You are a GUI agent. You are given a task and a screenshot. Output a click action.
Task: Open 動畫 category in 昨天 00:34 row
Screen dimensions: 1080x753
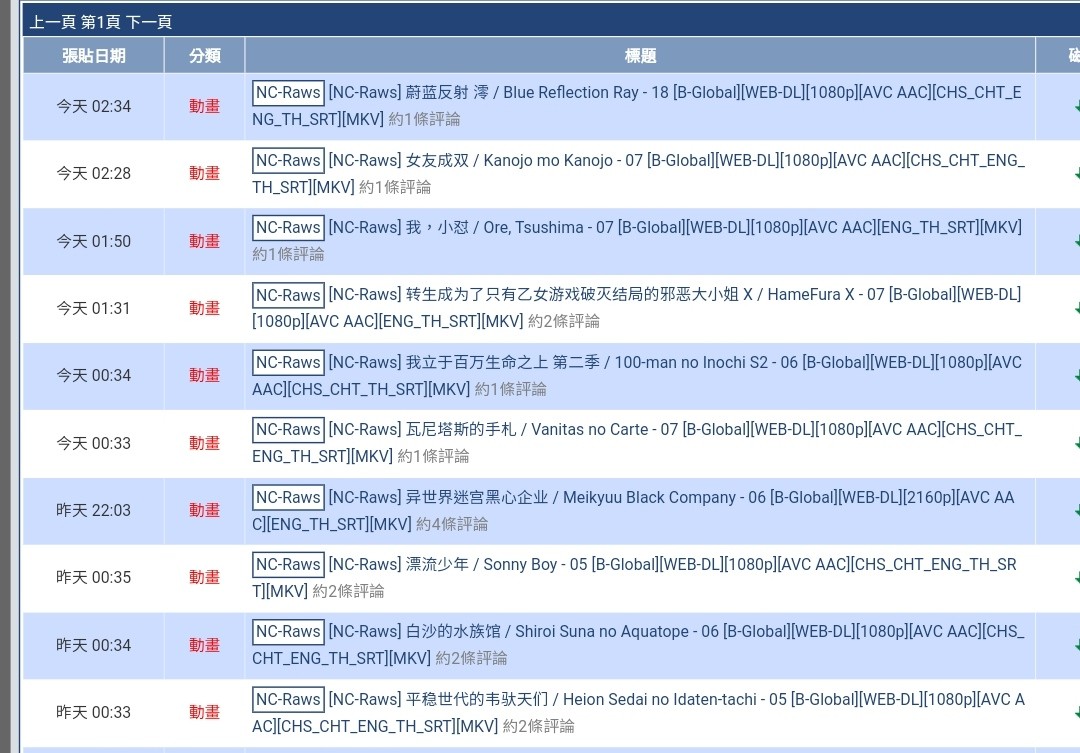(205, 645)
